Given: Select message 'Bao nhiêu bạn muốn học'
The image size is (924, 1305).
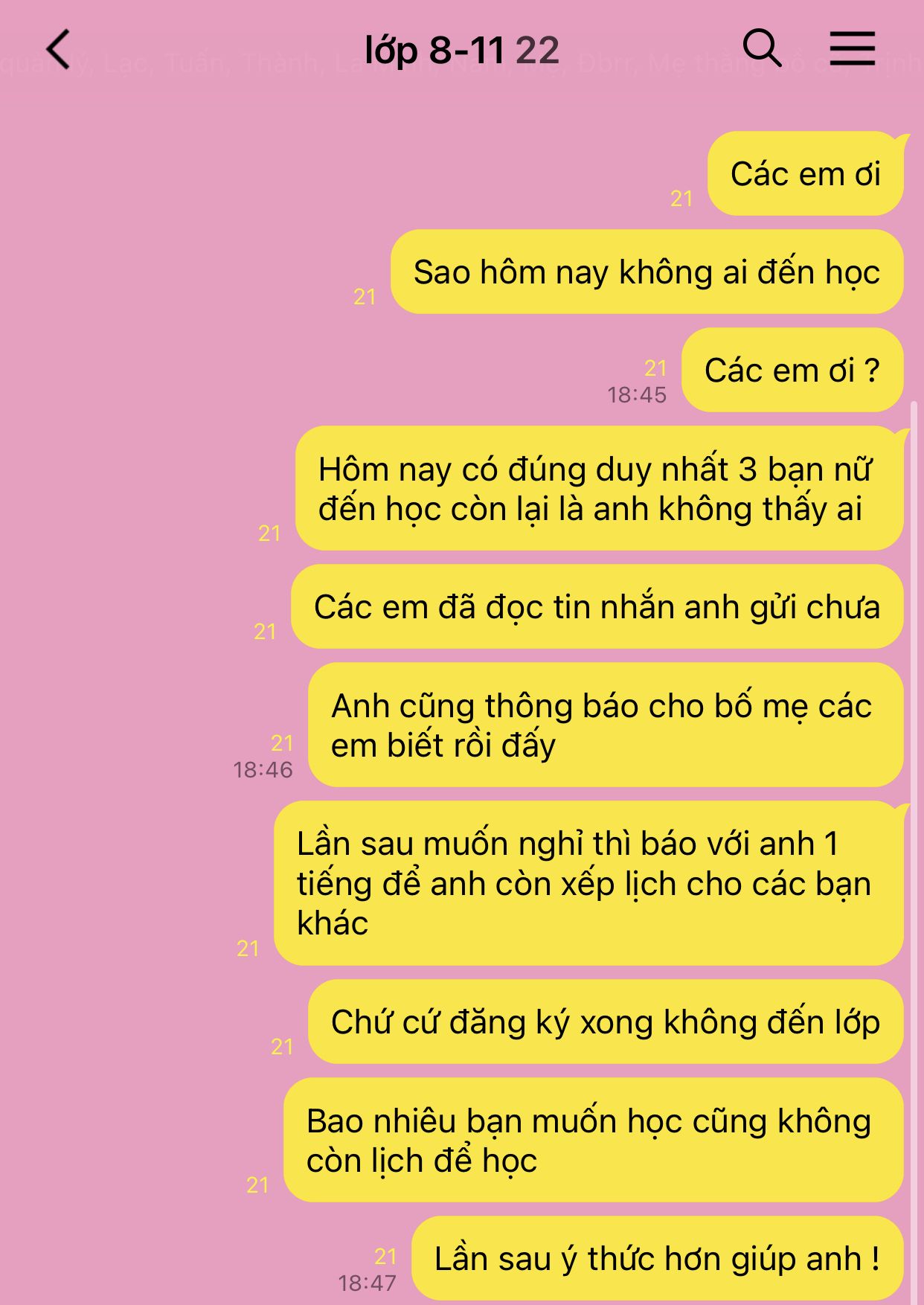Looking at the screenshot, I should [x=593, y=1141].
